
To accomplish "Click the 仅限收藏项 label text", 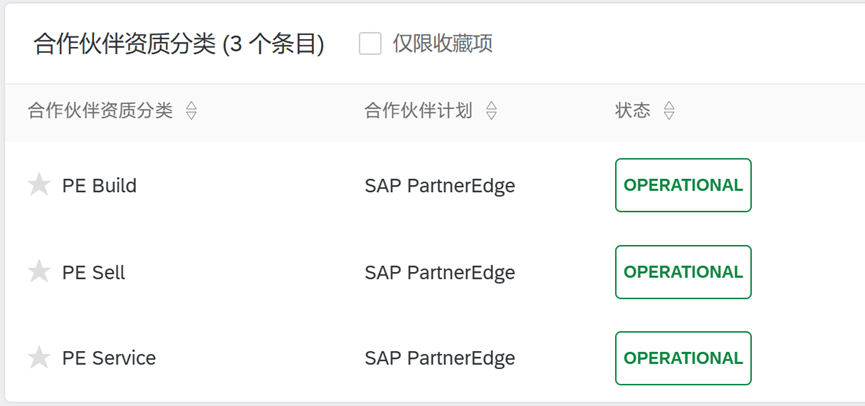I will (x=442, y=44).
